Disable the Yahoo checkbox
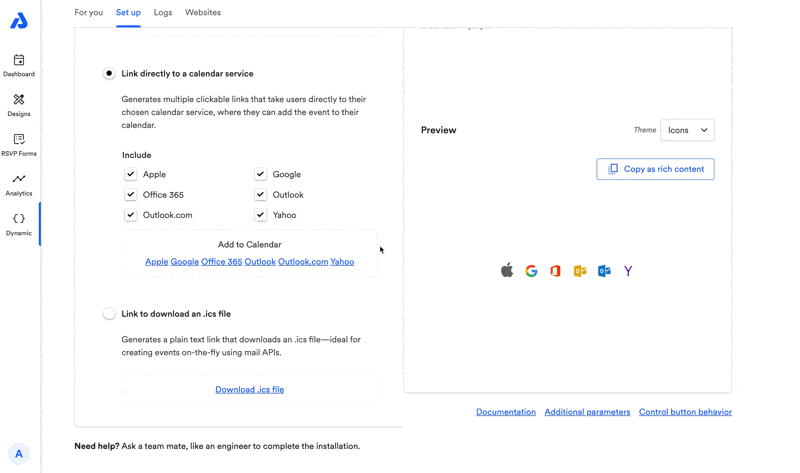The image size is (800, 473). point(260,215)
